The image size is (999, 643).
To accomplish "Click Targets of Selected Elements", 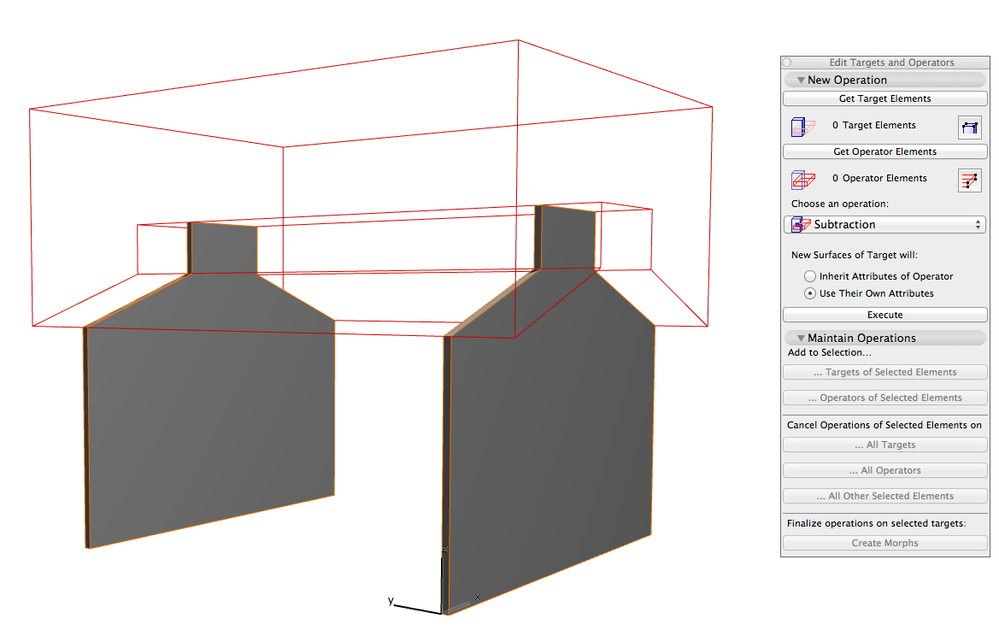I will coord(884,371).
